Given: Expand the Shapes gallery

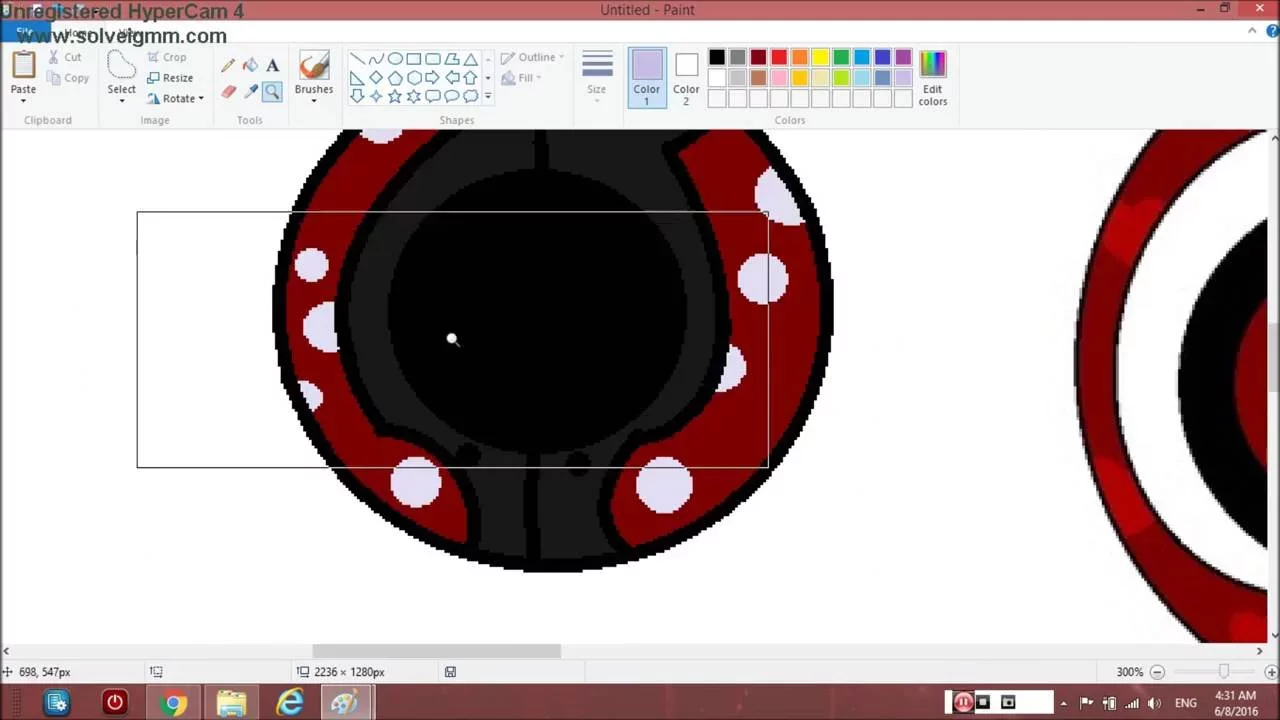Looking at the screenshot, I should (488, 96).
